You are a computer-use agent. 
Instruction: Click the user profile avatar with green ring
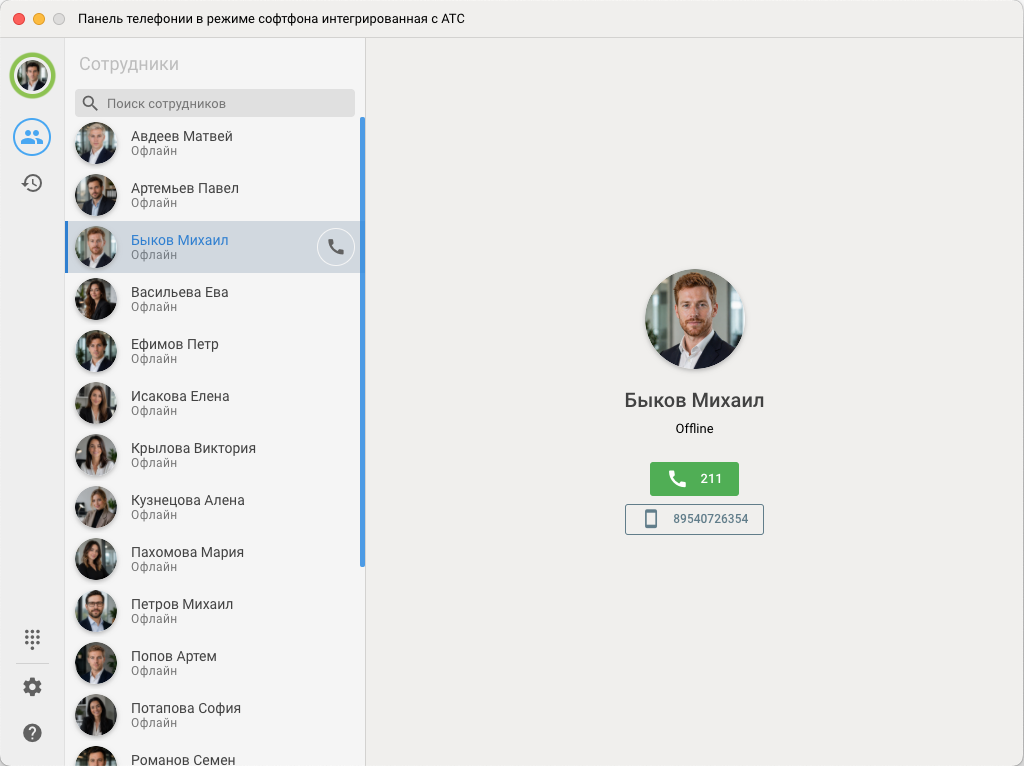(x=32, y=76)
